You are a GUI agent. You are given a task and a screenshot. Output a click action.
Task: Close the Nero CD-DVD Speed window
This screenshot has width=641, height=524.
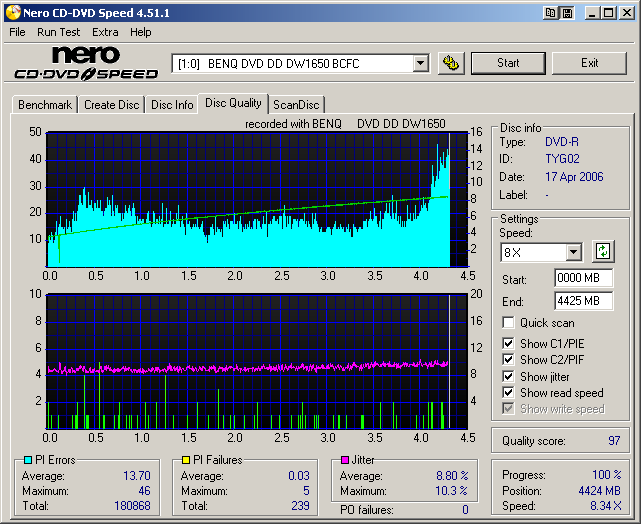[x=627, y=13]
